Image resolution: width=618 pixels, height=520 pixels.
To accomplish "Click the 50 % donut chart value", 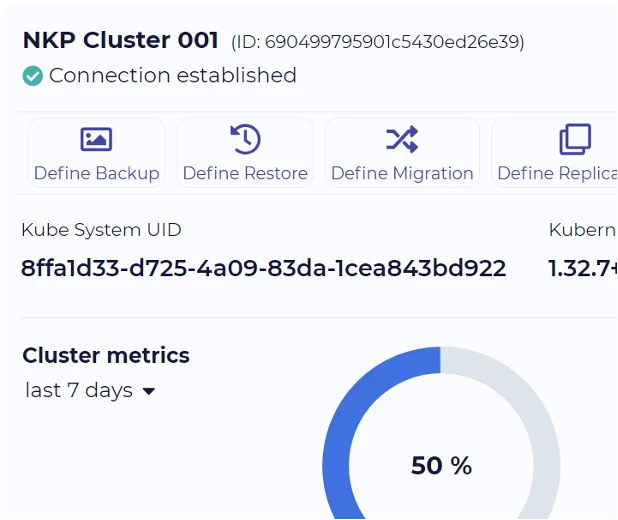I will coord(441,466).
